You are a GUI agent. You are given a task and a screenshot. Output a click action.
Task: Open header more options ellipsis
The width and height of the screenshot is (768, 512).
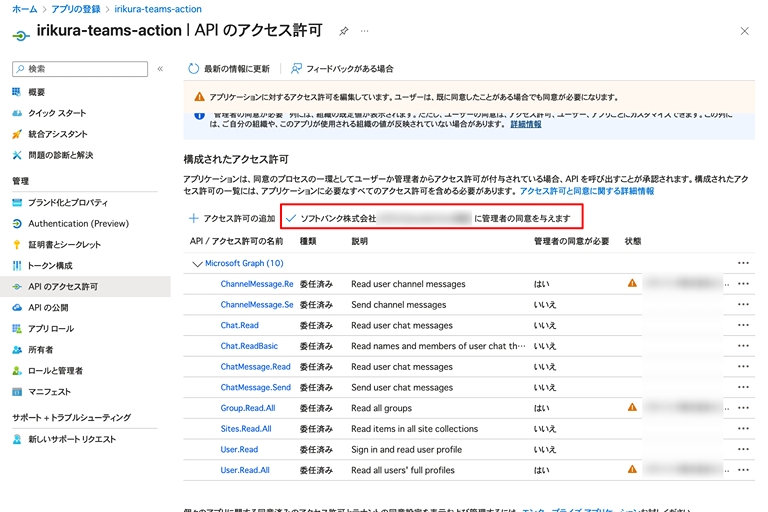click(x=364, y=31)
